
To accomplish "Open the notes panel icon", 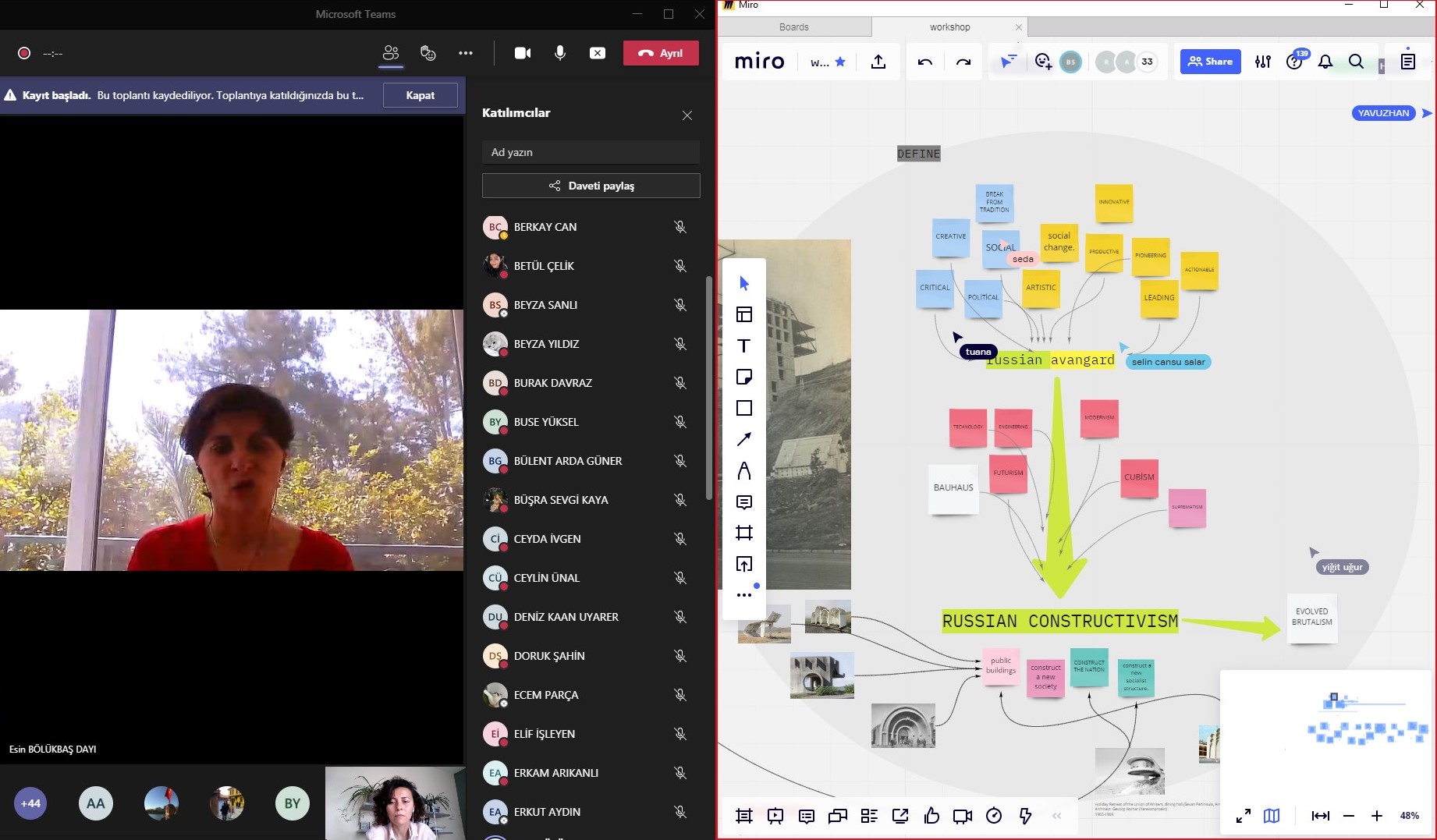I will pyautogui.click(x=1408, y=61).
